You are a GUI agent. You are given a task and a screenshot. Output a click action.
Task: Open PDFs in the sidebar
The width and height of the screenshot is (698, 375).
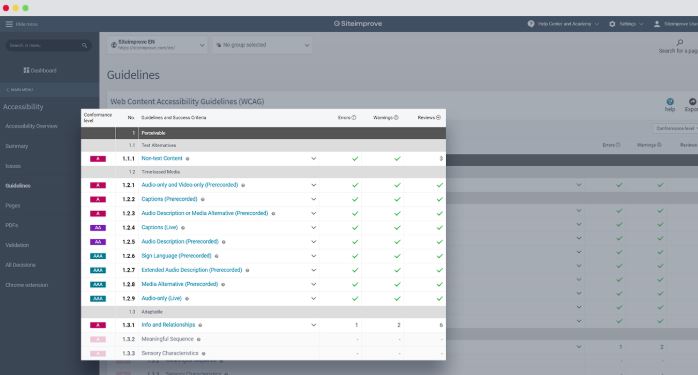tap(12, 225)
